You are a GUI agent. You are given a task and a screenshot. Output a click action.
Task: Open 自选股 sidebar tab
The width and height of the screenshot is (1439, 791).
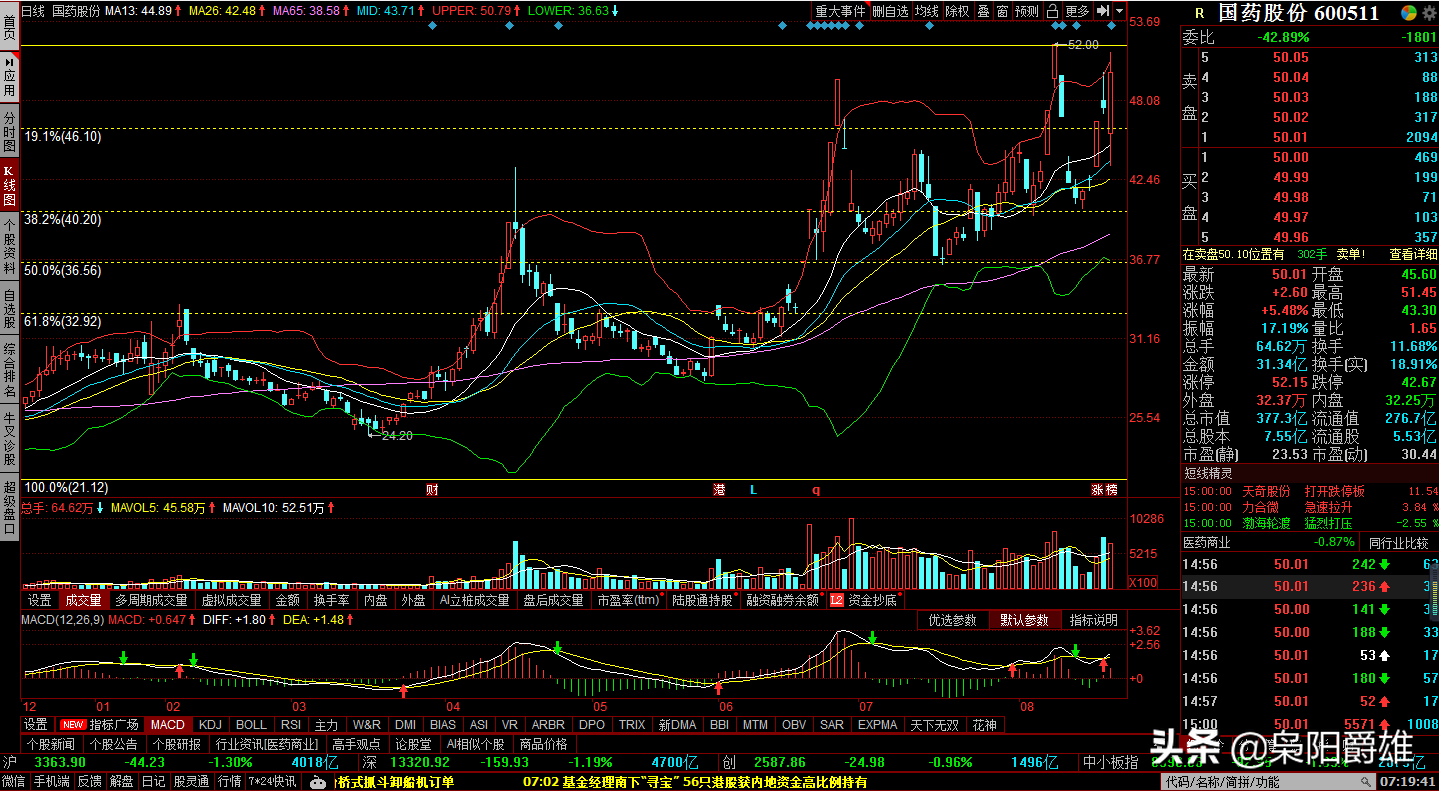coord(9,306)
